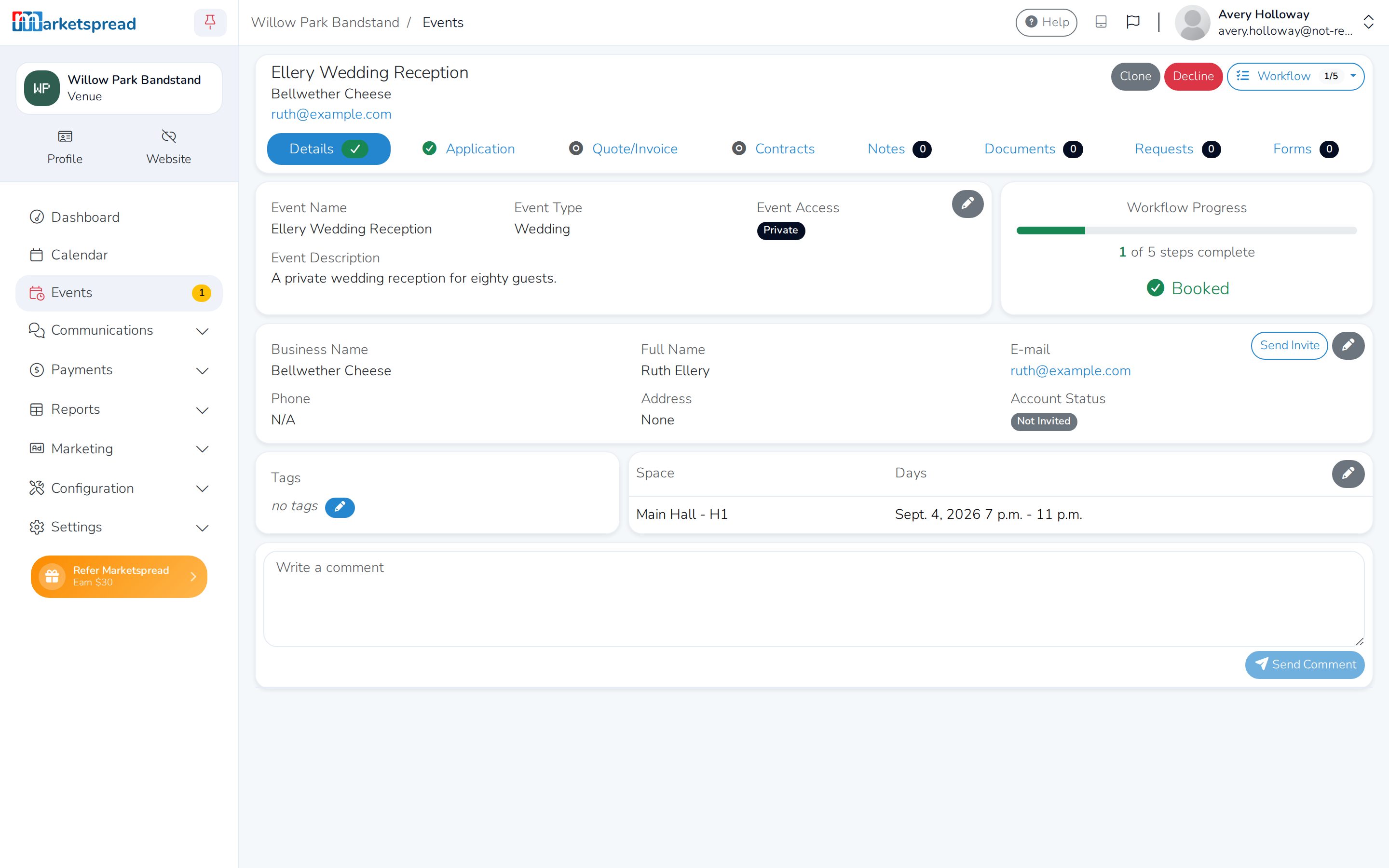This screenshot has width=1389, height=868.
Task: Open the Documents tab
Action: click(x=1033, y=149)
